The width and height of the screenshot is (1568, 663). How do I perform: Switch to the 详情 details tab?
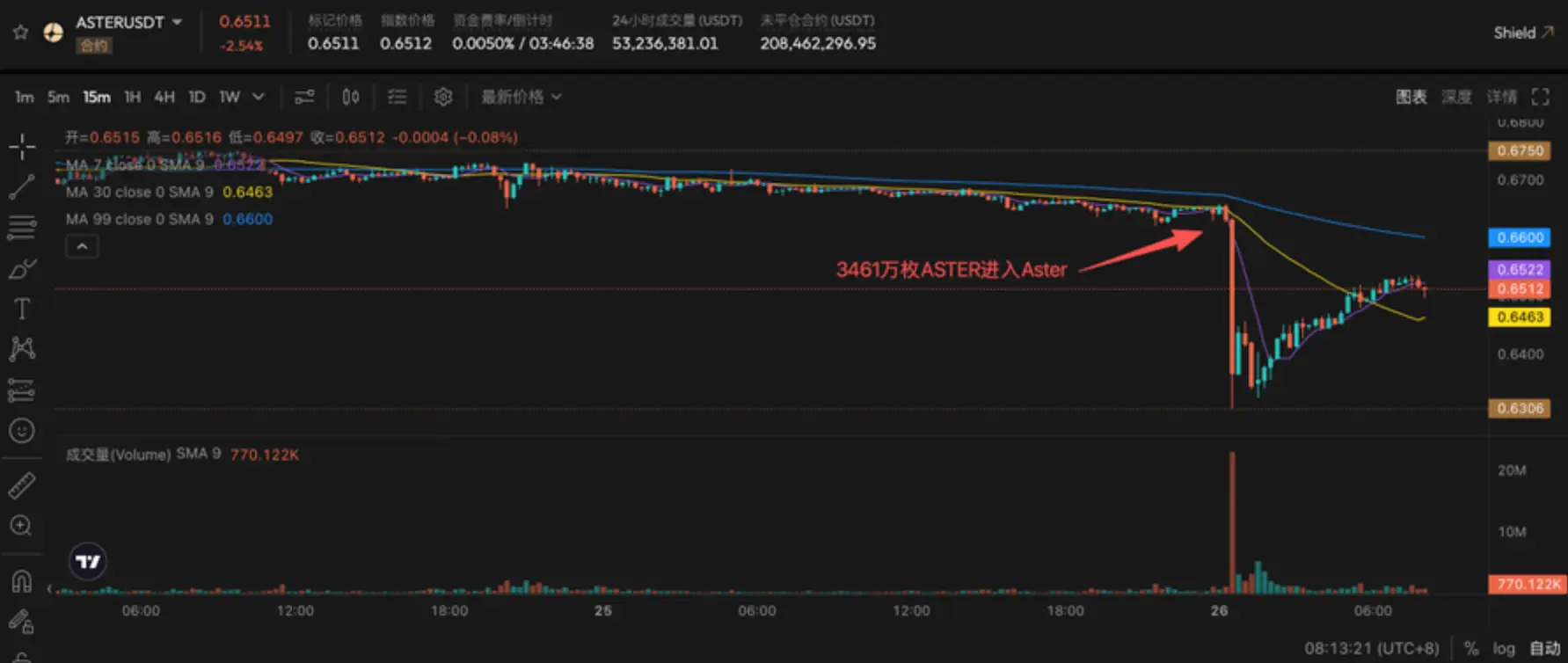click(x=1502, y=97)
